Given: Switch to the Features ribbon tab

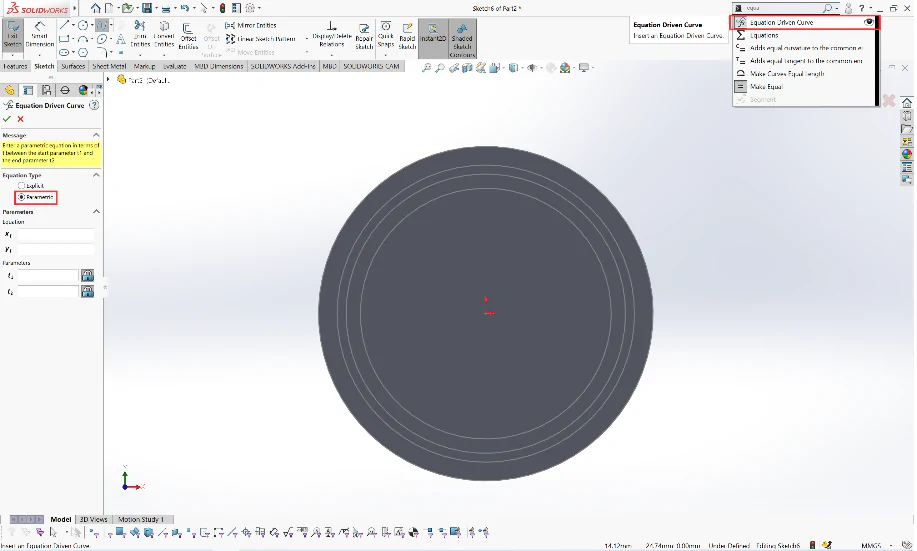Looking at the screenshot, I should tap(15, 66).
